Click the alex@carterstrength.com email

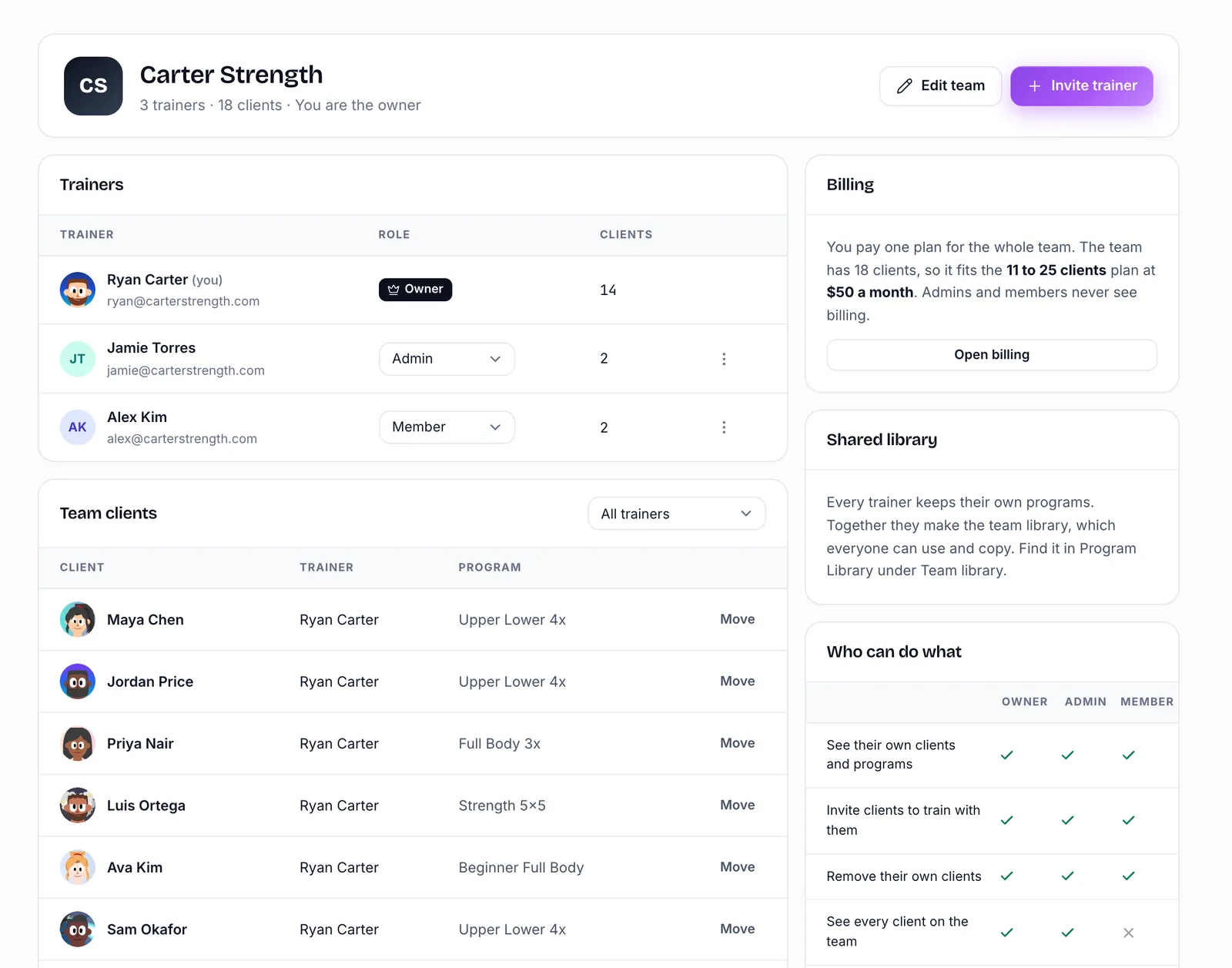pos(182,439)
